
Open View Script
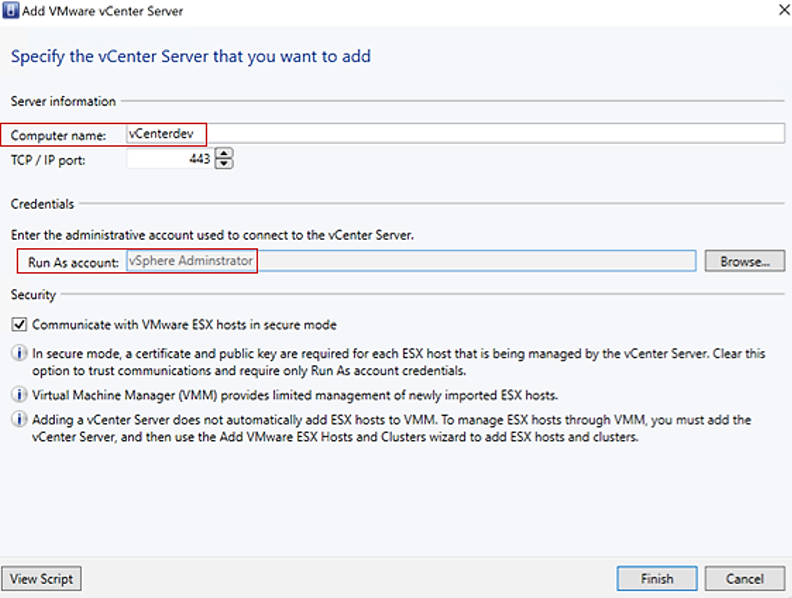pos(40,578)
